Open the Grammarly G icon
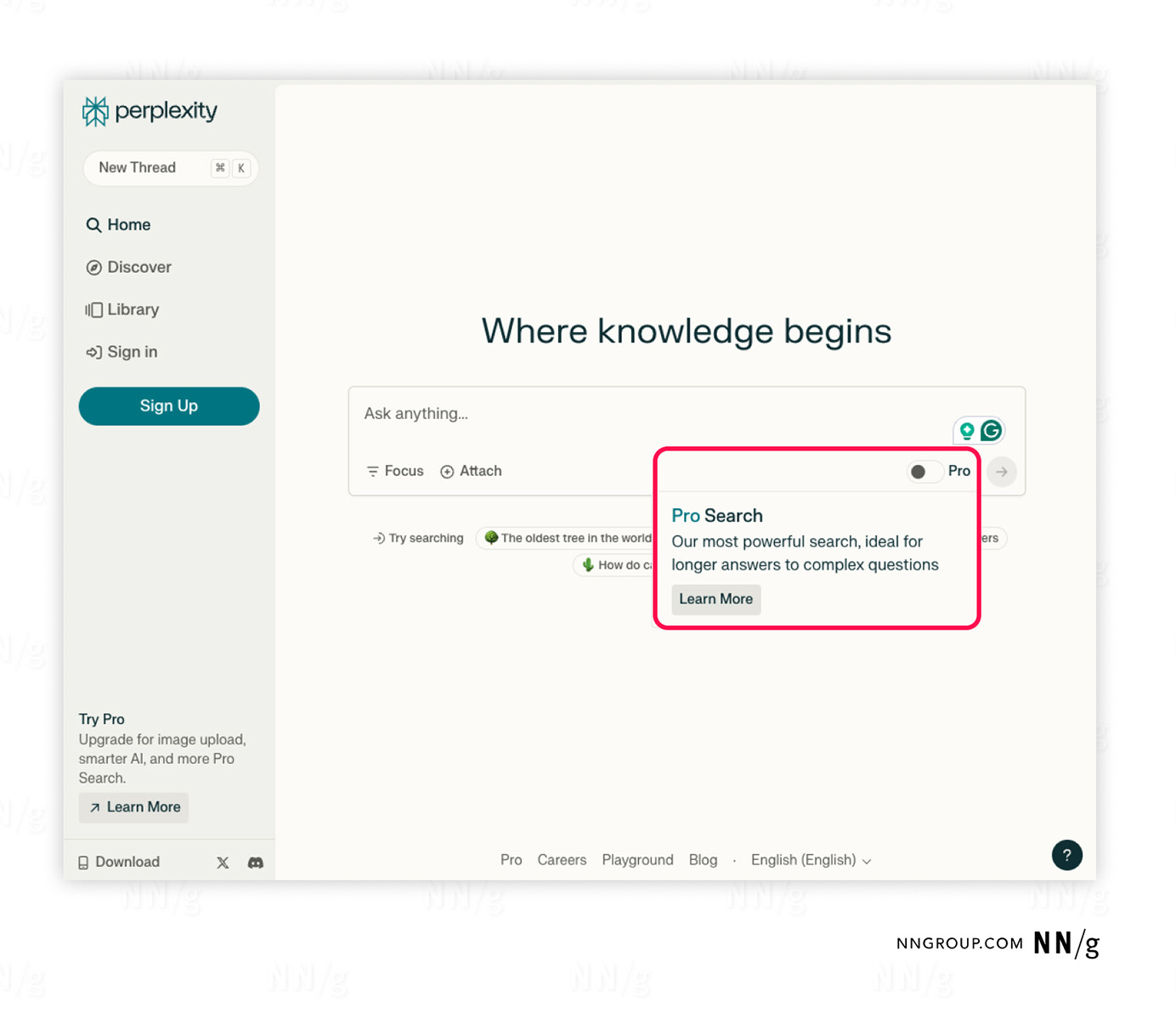 point(991,430)
